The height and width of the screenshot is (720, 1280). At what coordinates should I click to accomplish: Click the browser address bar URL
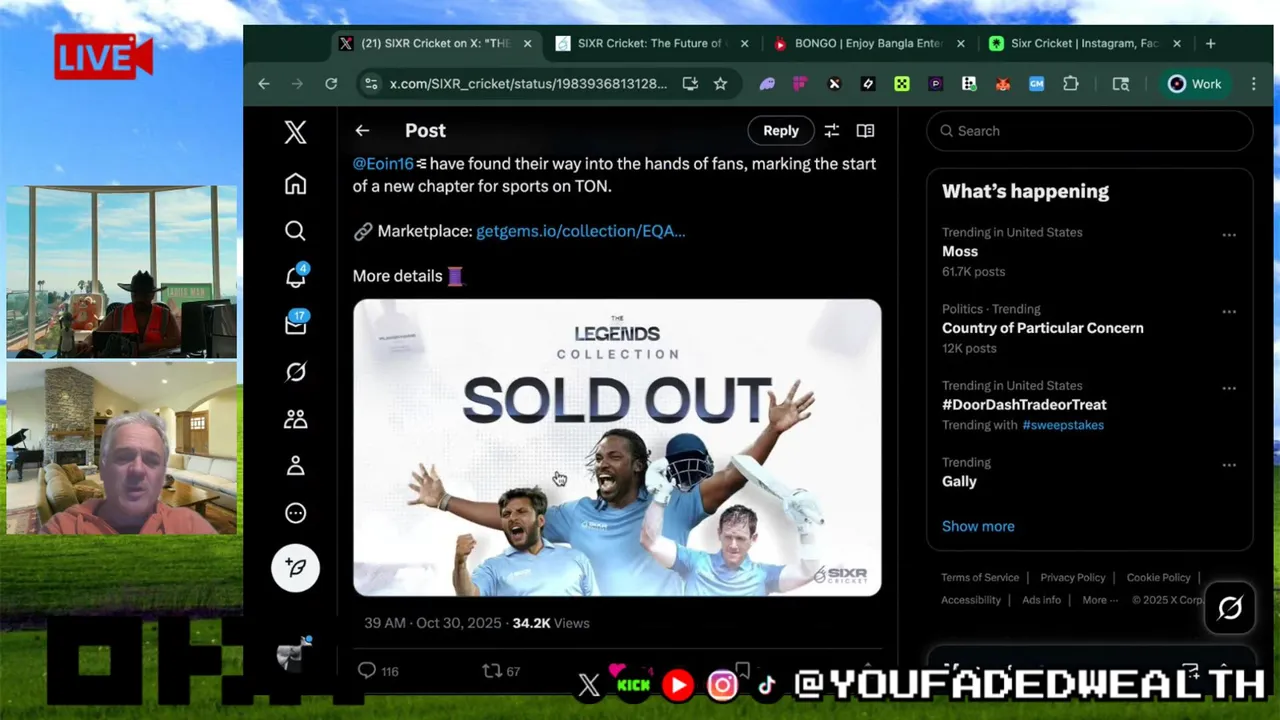point(528,84)
